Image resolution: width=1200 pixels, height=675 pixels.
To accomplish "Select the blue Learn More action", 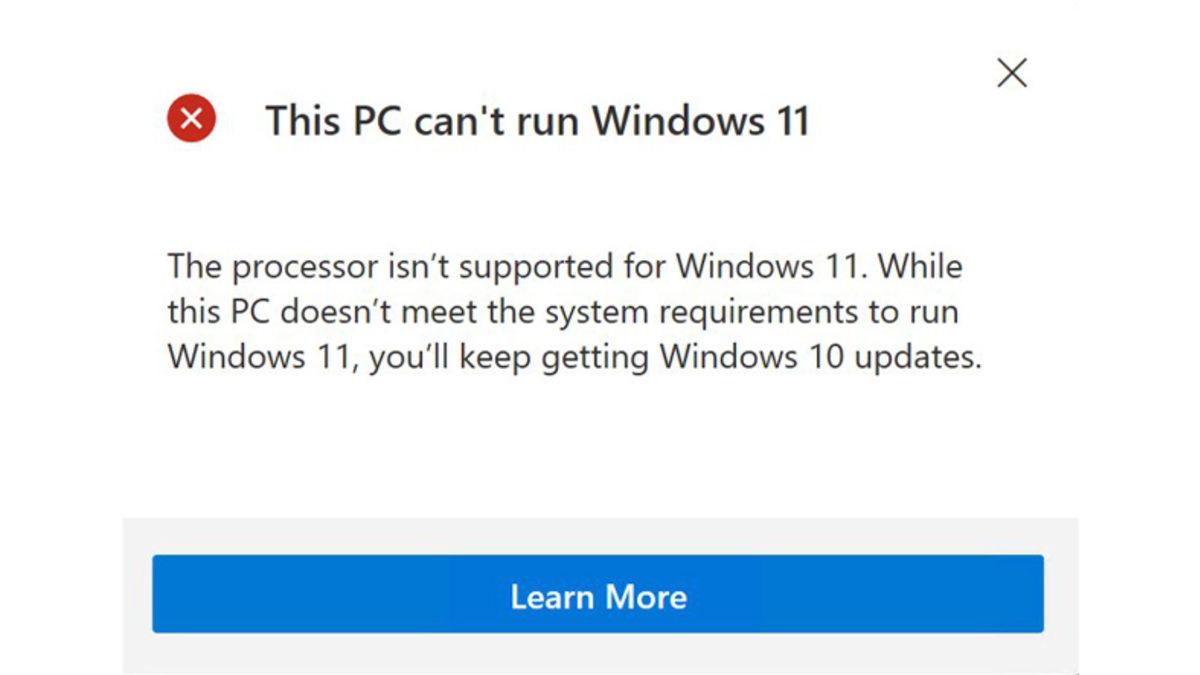I will click(598, 596).
